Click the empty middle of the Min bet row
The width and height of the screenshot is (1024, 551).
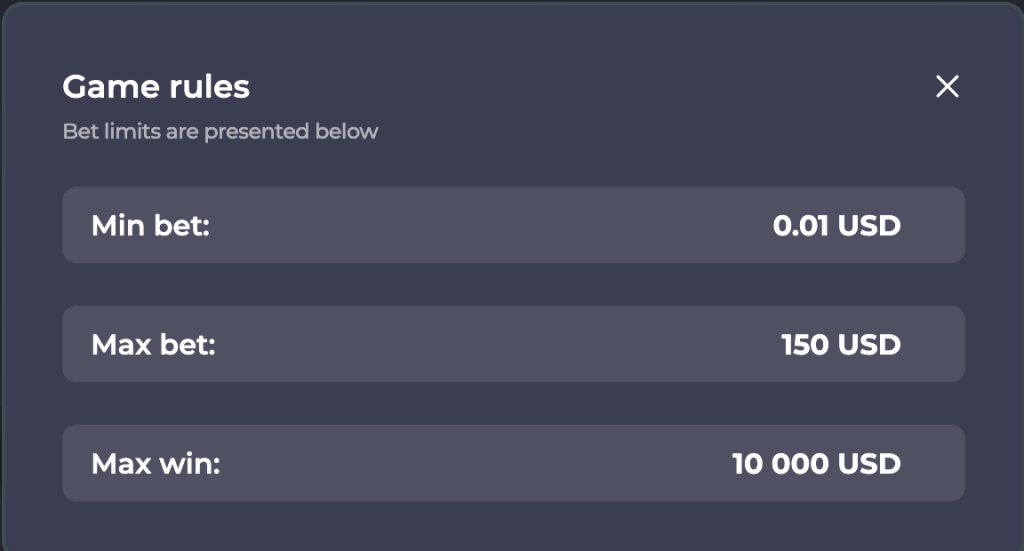490,225
